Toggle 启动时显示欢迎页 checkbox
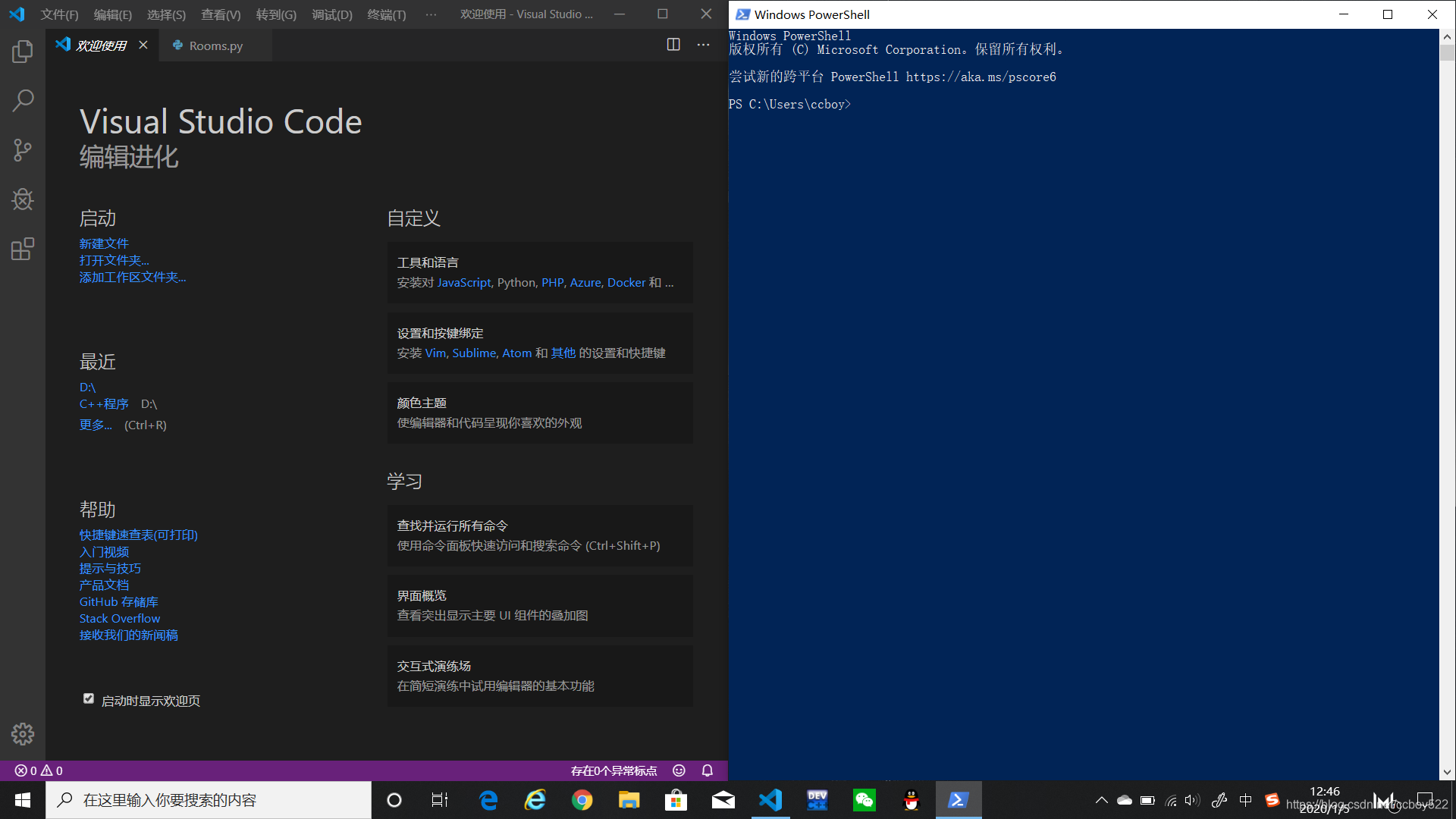This screenshot has width=1456, height=819. coord(89,699)
